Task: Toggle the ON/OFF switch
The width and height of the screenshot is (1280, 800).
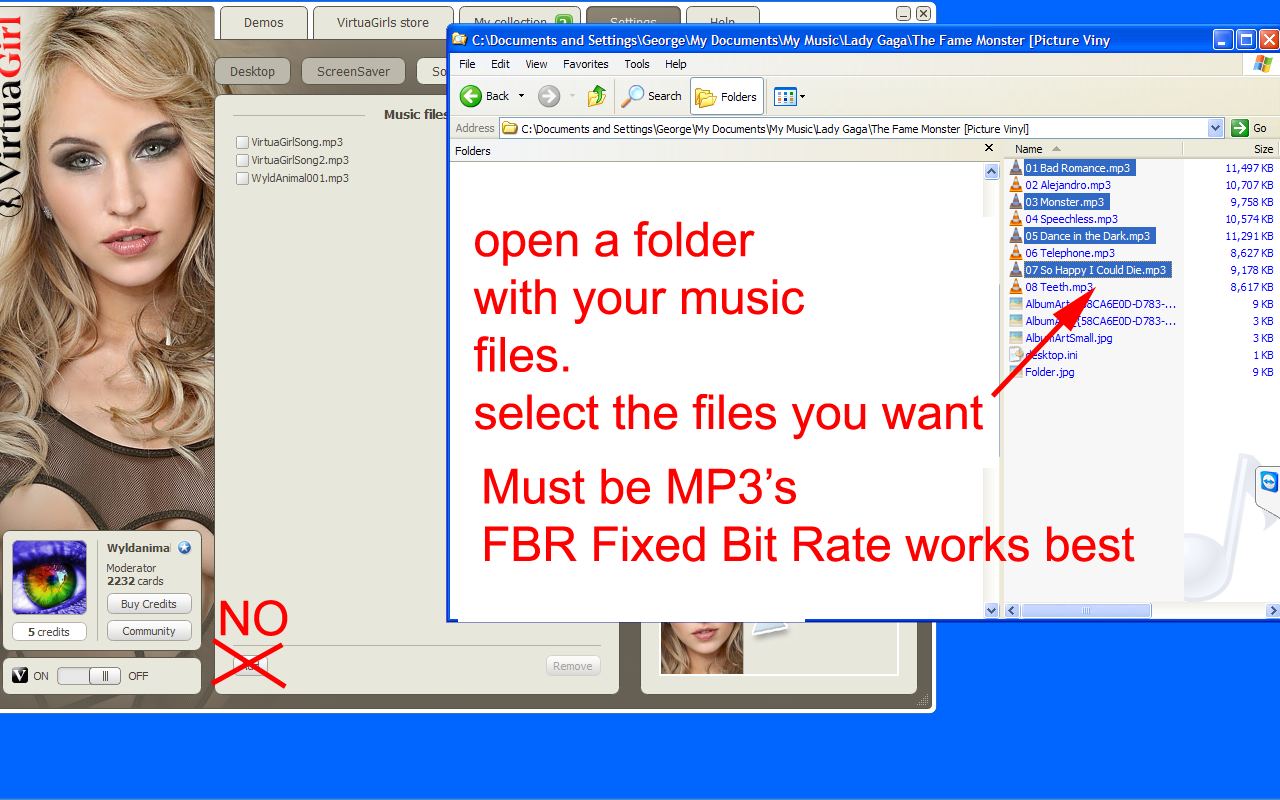Action: [x=89, y=676]
